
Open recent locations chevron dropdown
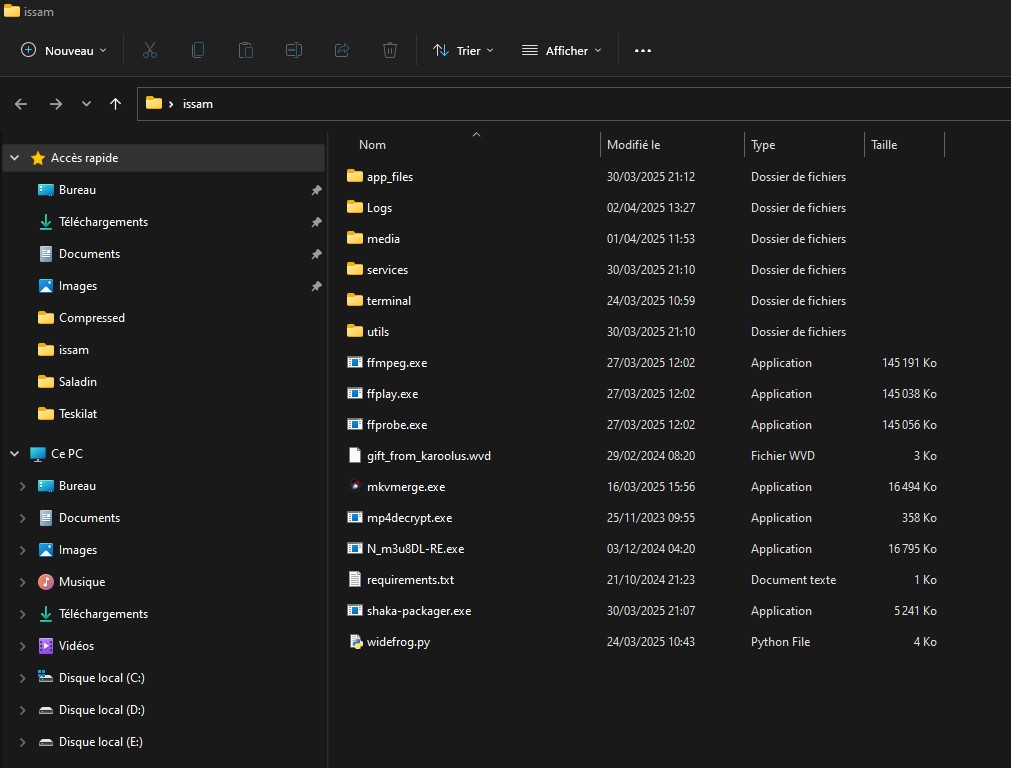click(x=86, y=104)
